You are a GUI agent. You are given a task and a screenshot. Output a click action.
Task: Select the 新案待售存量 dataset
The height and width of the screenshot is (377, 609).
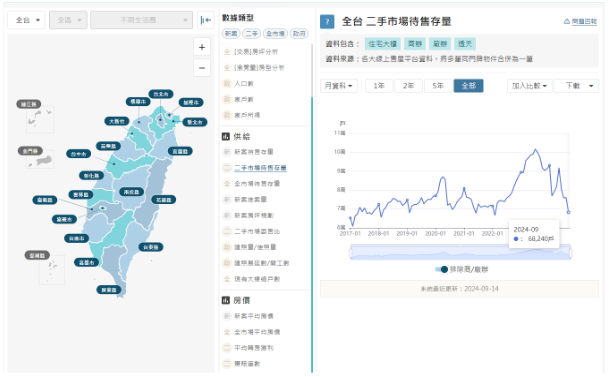coord(254,152)
